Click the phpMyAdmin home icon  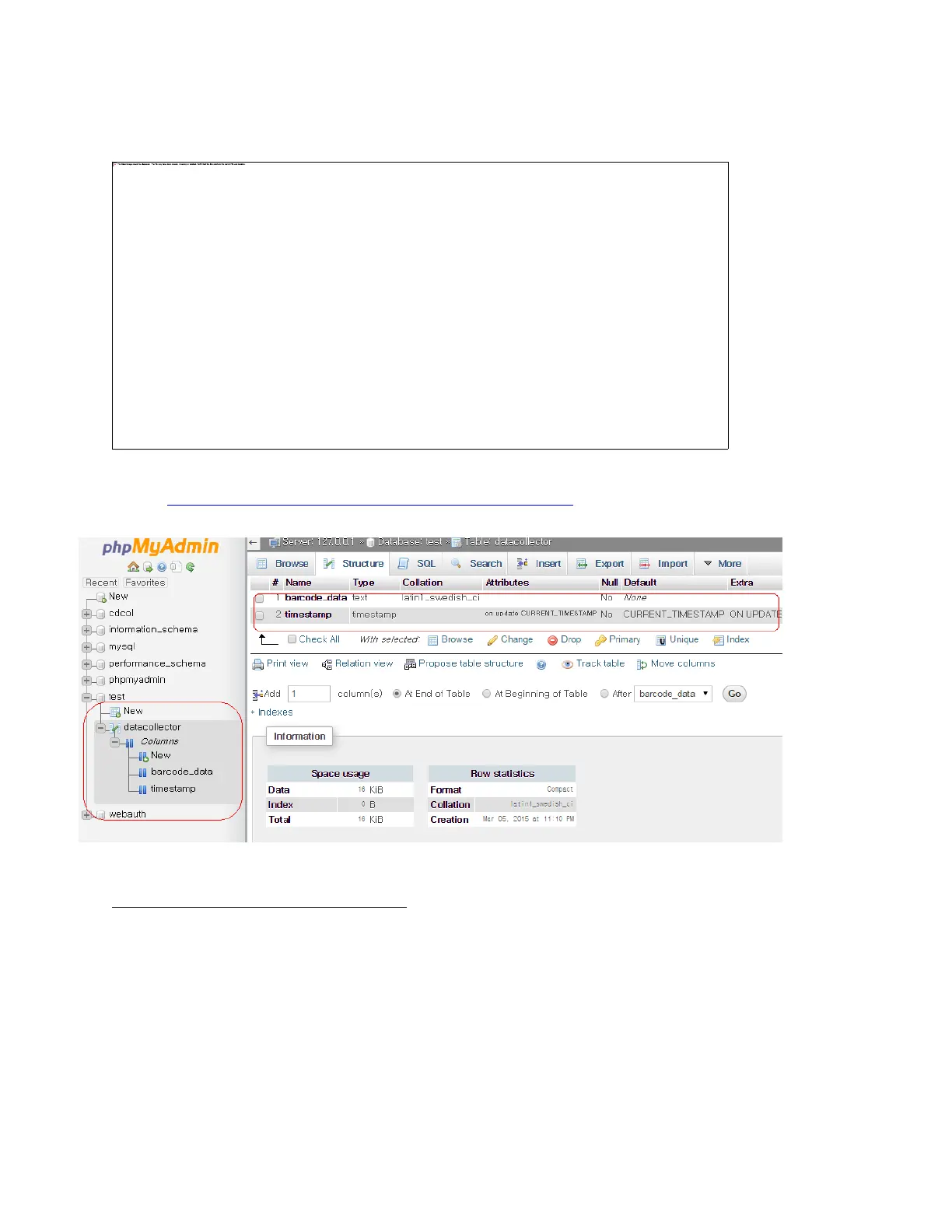coord(133,567)
